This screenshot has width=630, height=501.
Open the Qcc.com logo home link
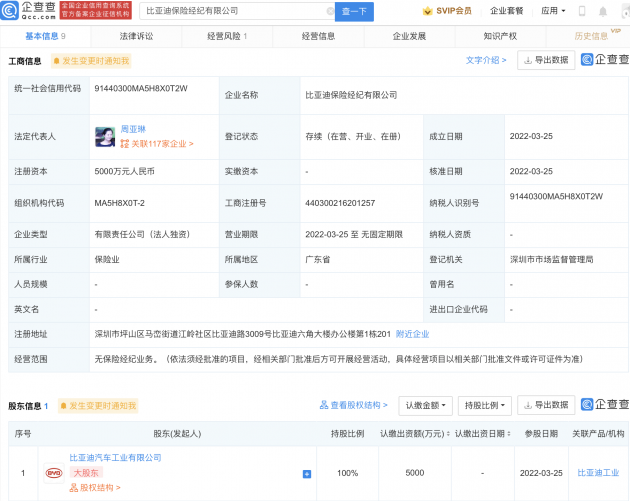point(28,10)
